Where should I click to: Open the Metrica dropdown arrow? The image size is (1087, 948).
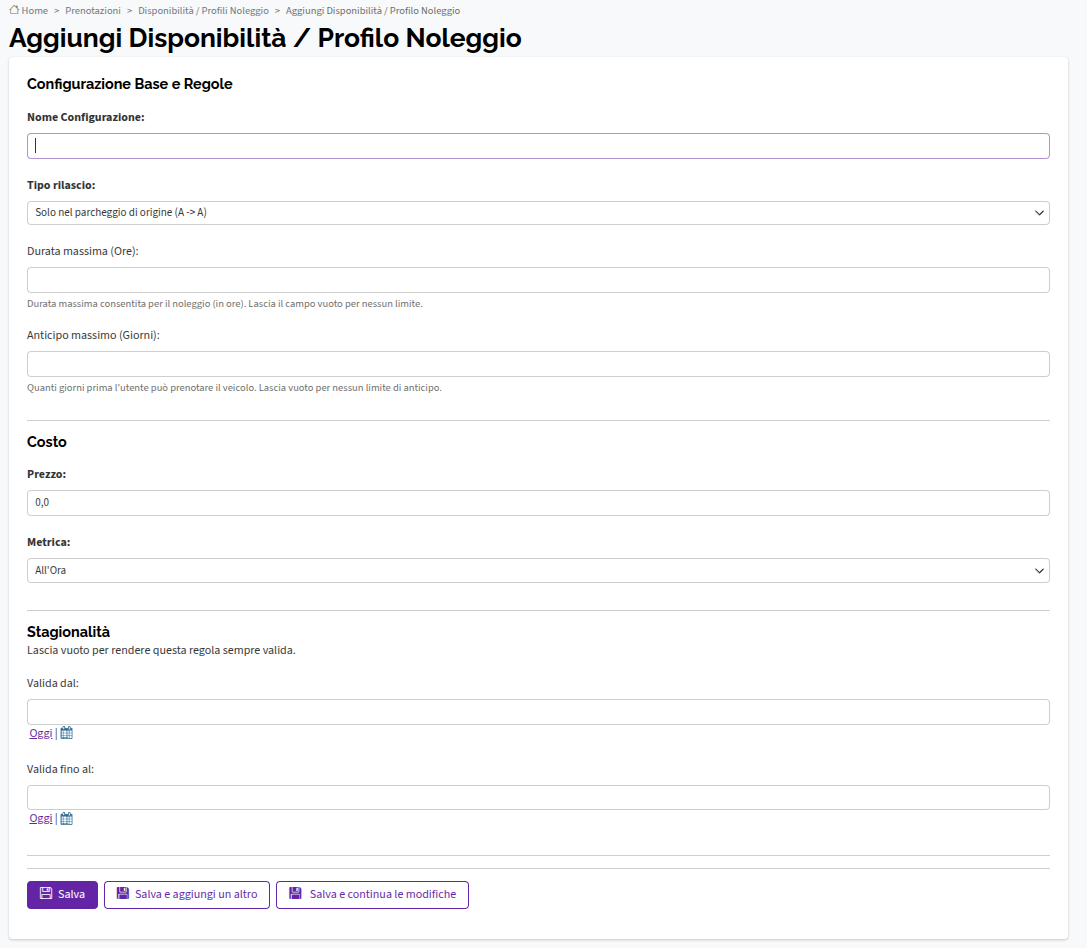coord(1039,571)
